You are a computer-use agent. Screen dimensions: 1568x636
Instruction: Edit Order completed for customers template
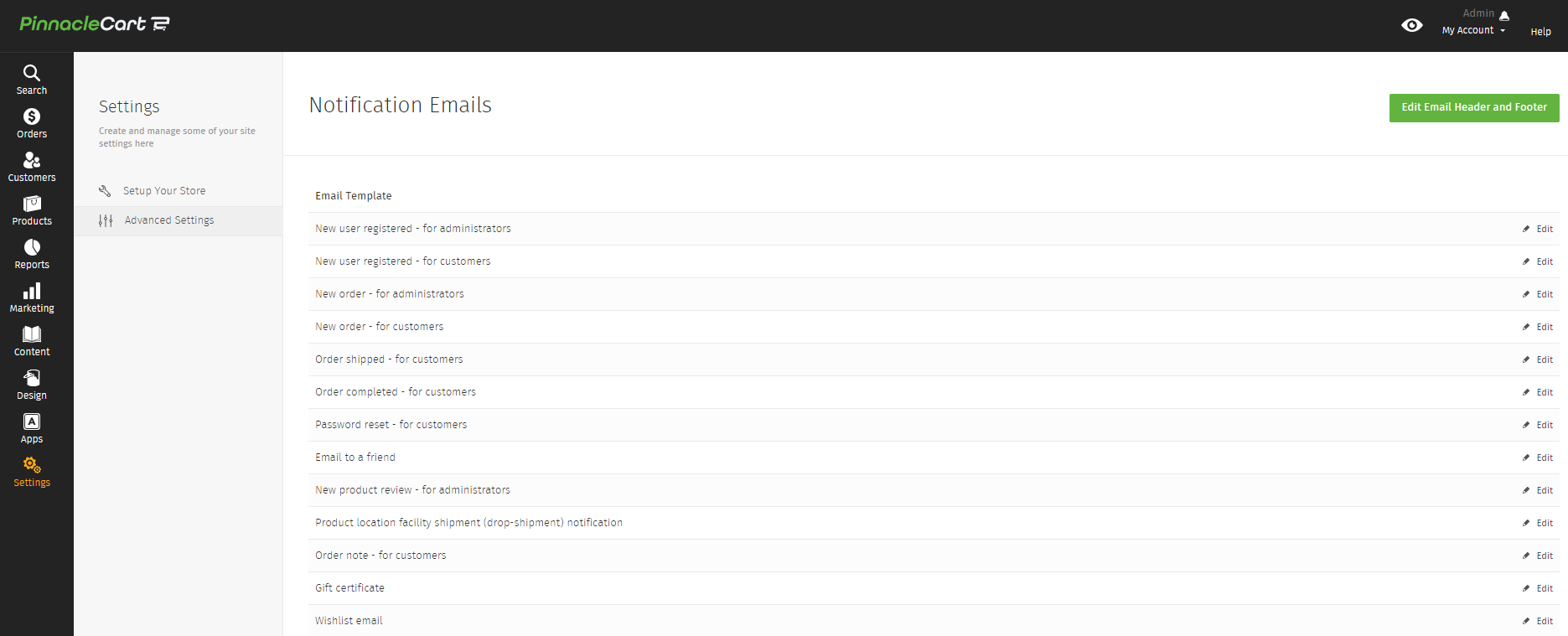point(1538,392)
